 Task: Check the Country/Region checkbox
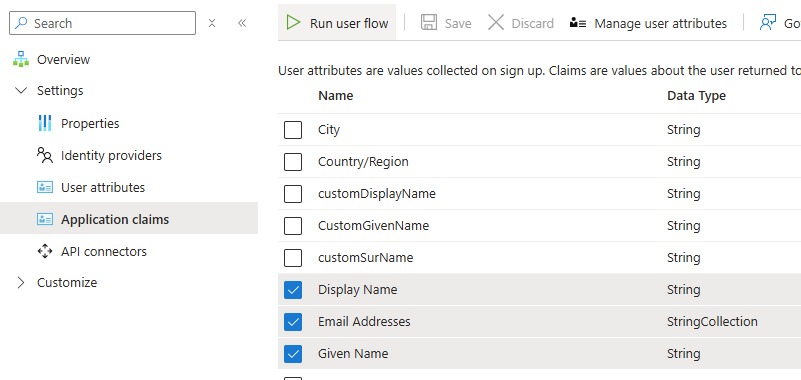click(x=293, y=162)
